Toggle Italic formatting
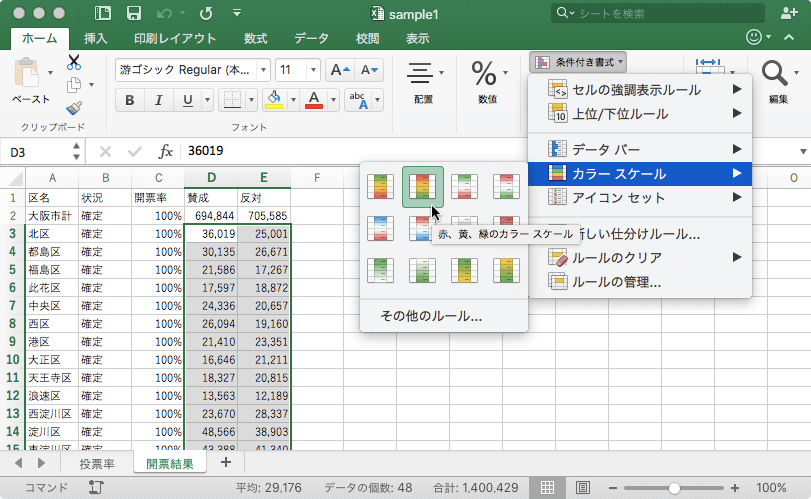The width and height of the screenshot is (811, 499). [x=158, y=100]
